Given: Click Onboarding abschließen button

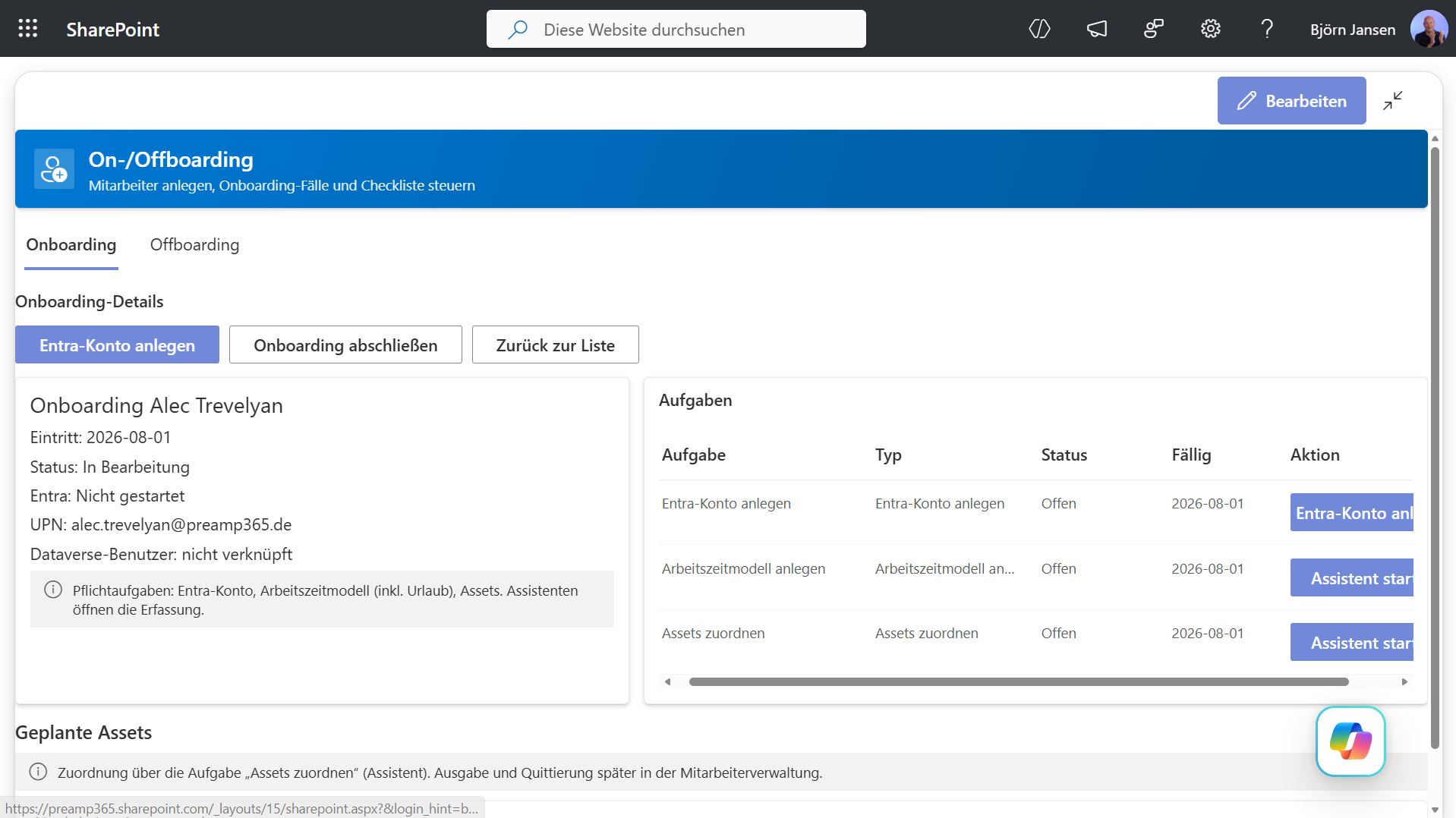Looking at the screenshot, I should 345,345.
